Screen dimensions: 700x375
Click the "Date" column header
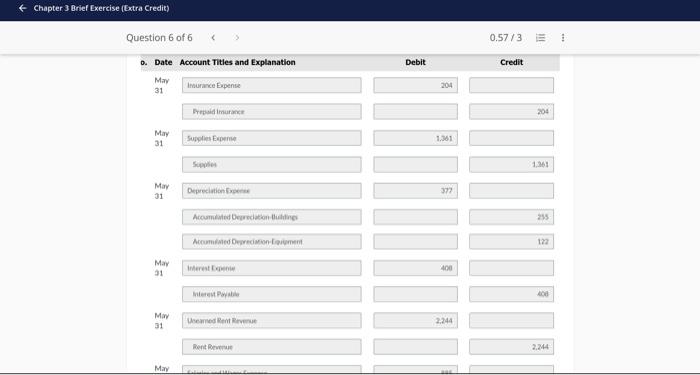point(163,62)
